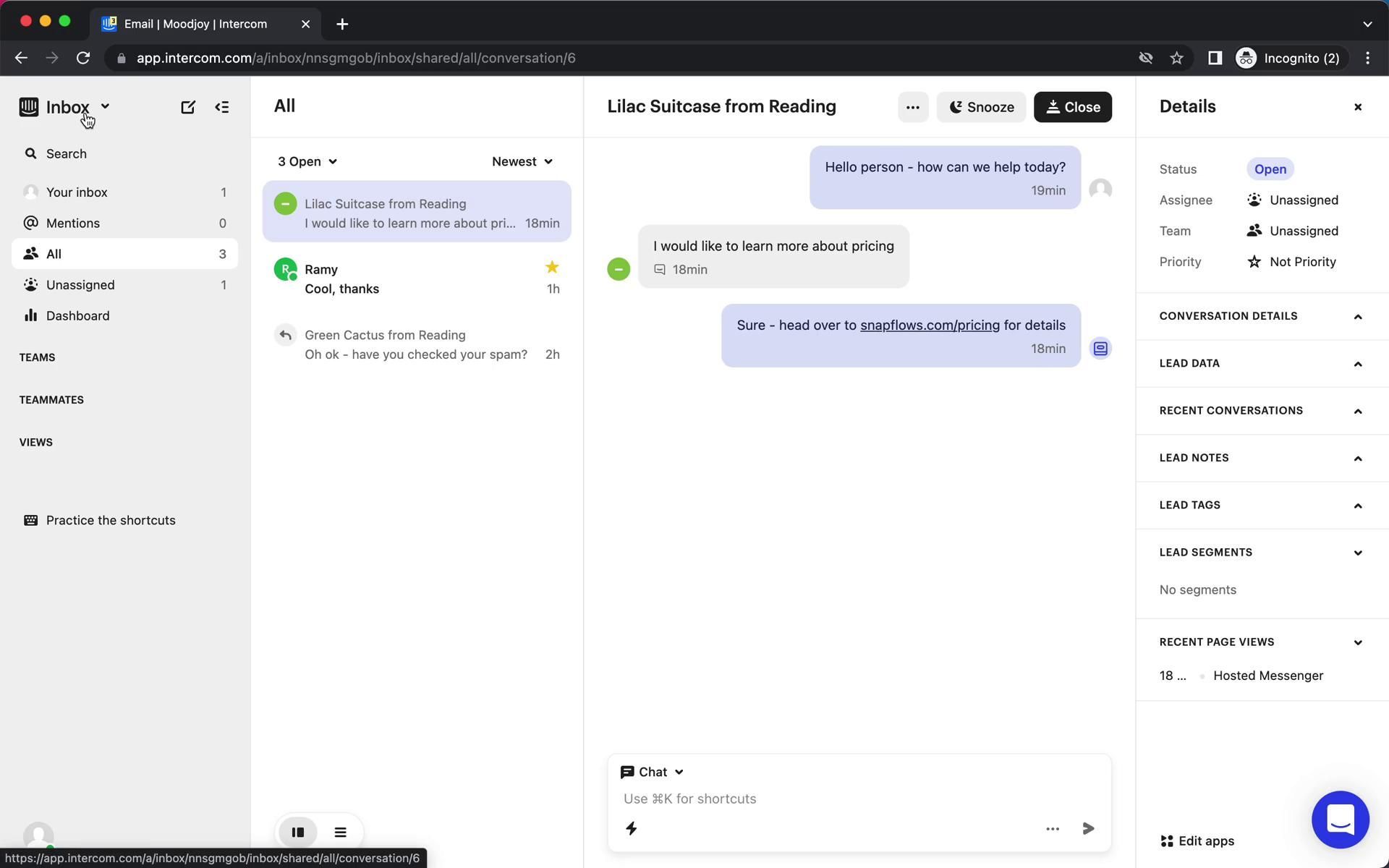Close the Details panel
The height and width of the screenshot is (868, 1389).
click(x=1357, y=107)
